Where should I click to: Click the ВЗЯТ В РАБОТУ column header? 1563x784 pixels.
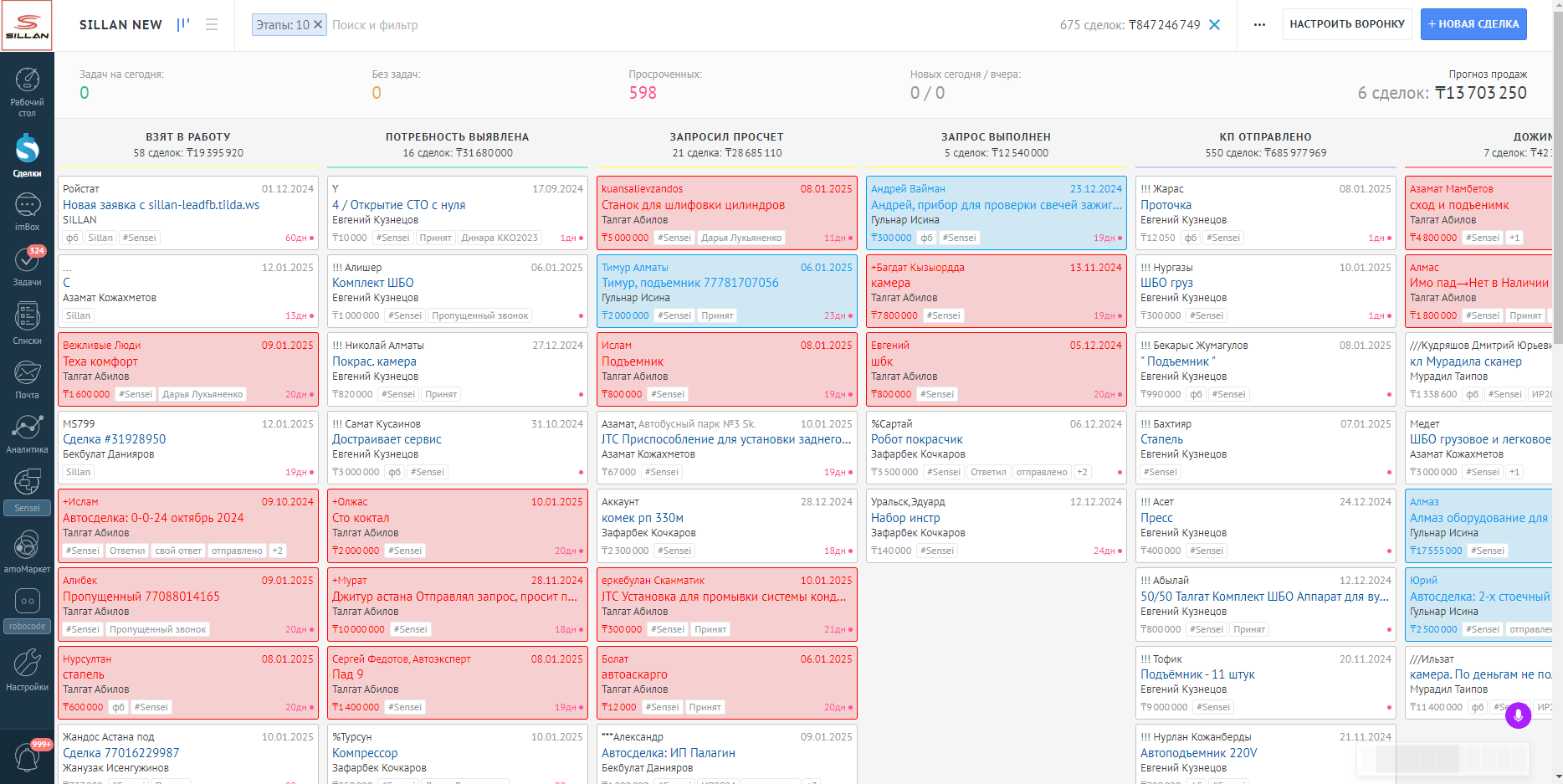pyautogui.click(x=188, y=136)
